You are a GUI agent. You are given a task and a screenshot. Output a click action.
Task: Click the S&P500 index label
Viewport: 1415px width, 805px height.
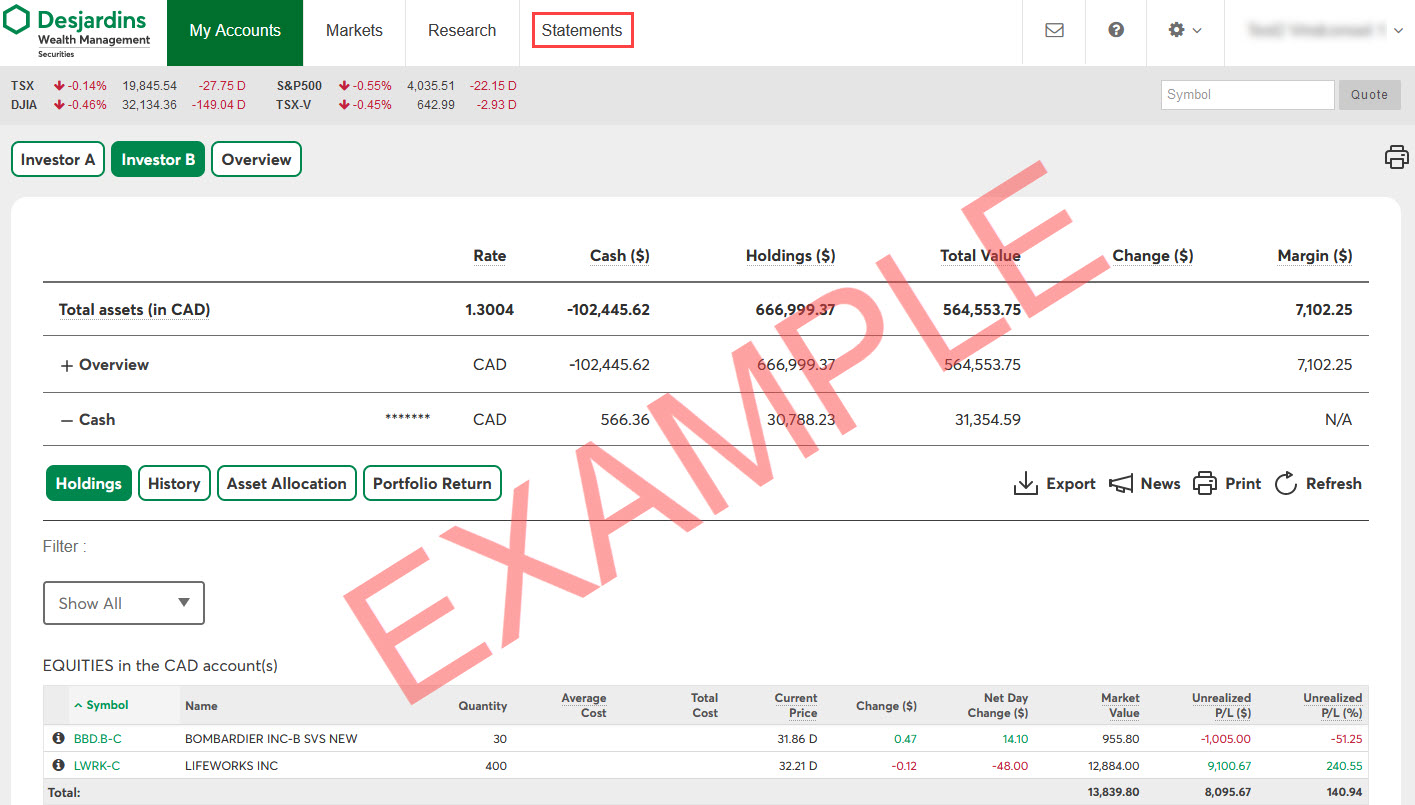click(x=299, y=86)
